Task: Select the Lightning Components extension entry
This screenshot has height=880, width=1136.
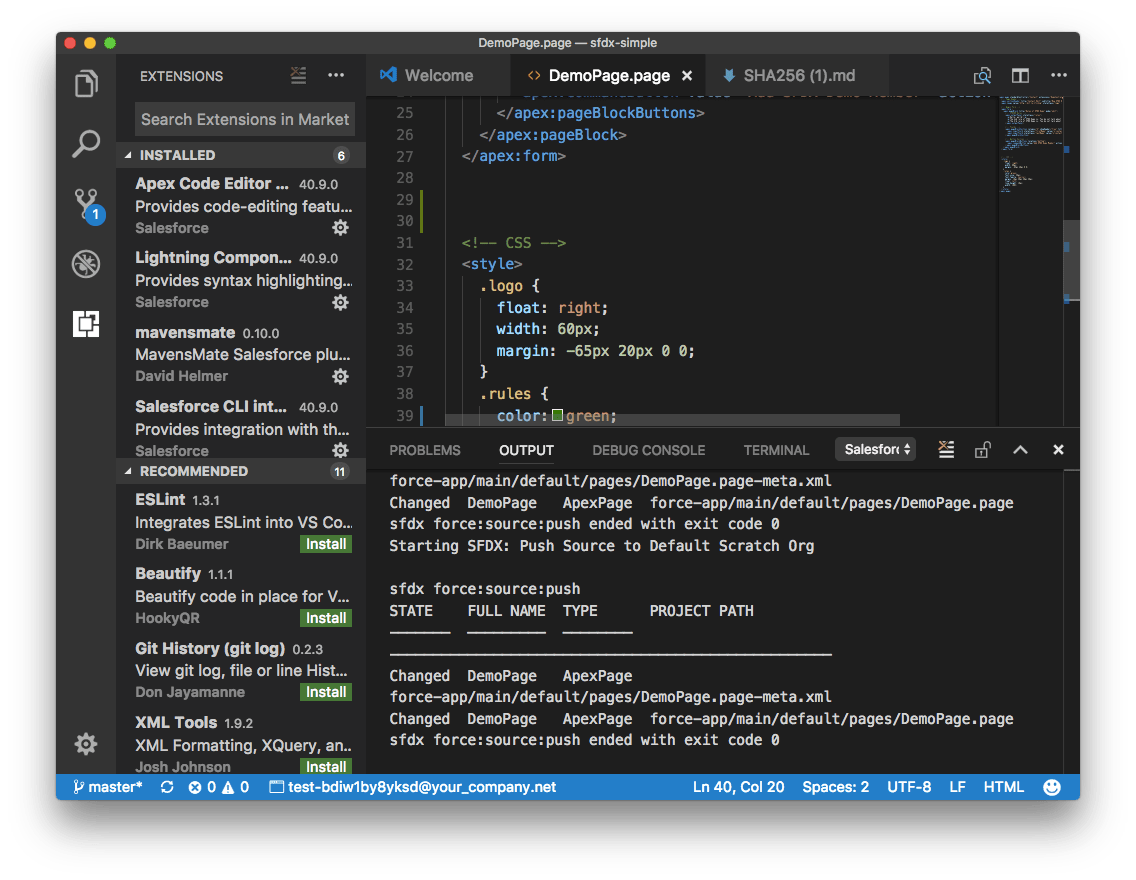Action: 241,280
